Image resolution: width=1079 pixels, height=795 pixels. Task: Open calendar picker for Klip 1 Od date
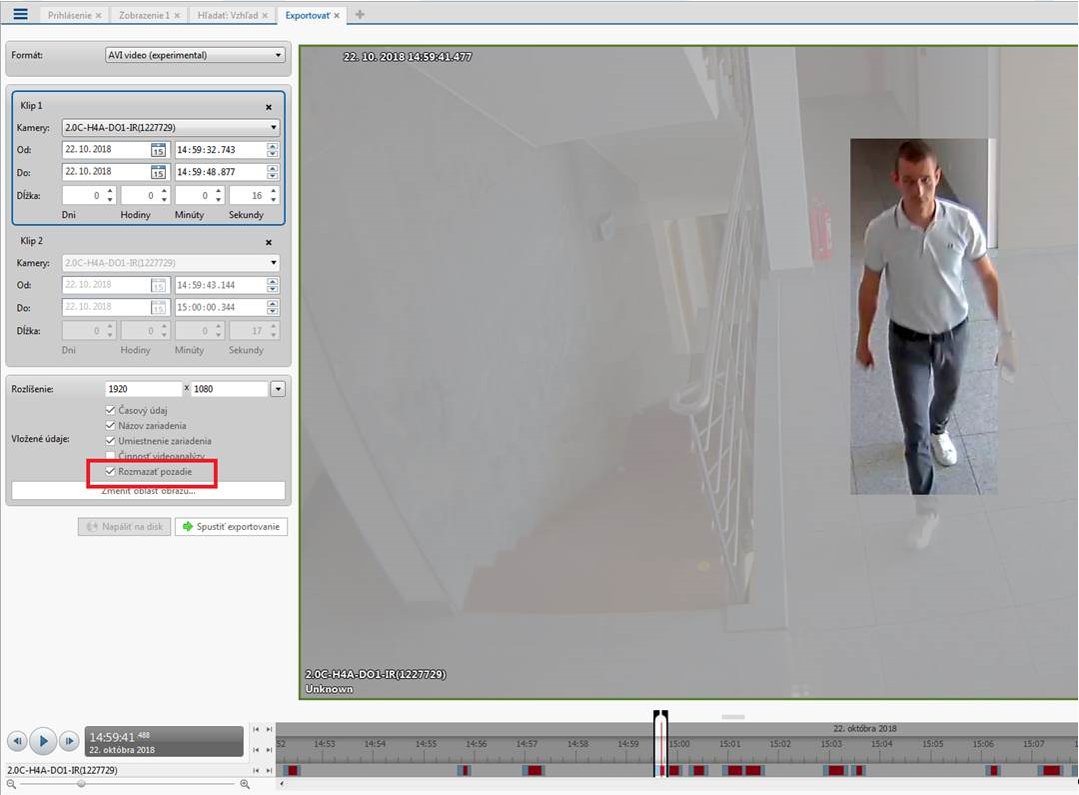point(158,150)
